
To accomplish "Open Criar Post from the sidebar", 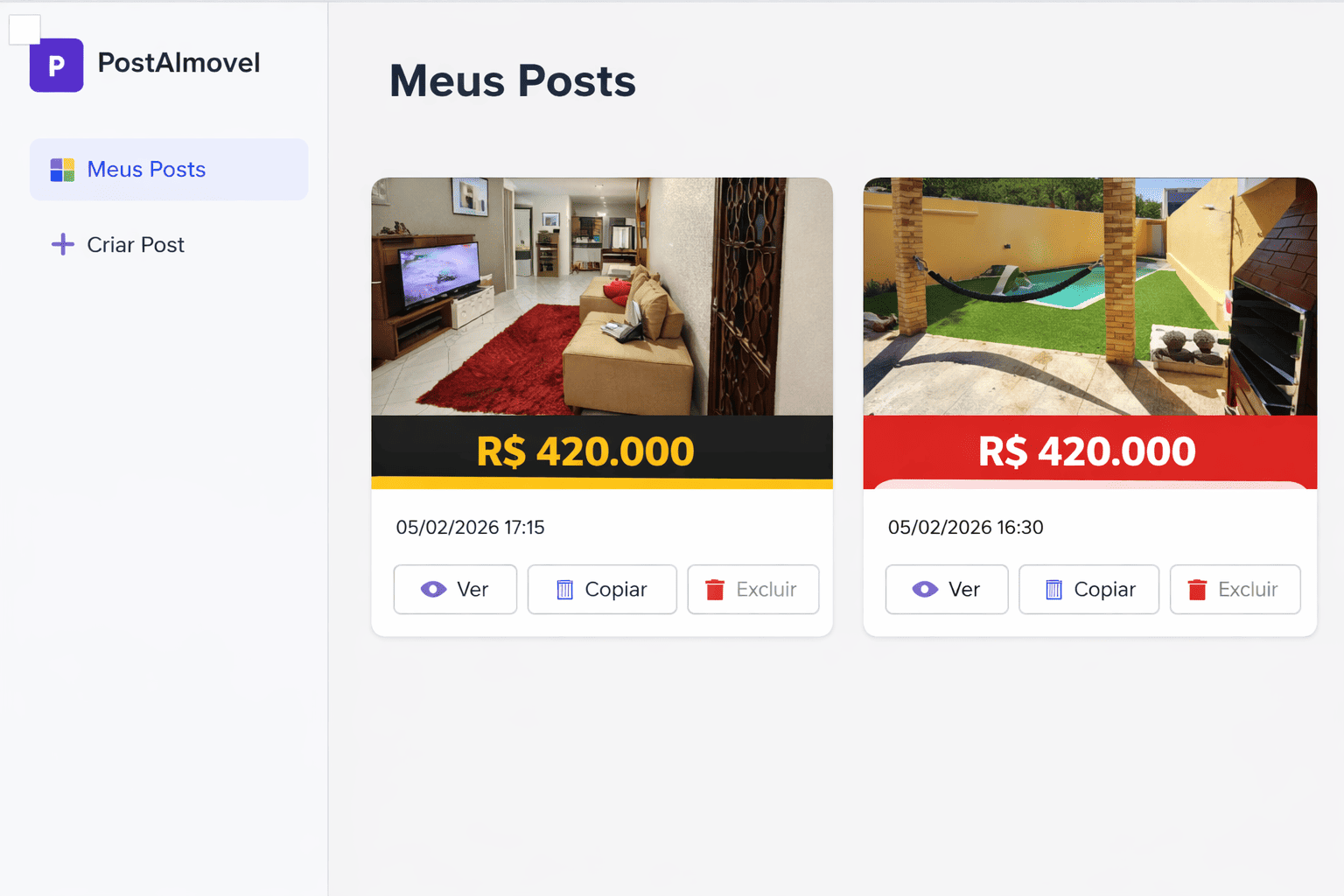I will pyautogui.click(x=136, y=245).
